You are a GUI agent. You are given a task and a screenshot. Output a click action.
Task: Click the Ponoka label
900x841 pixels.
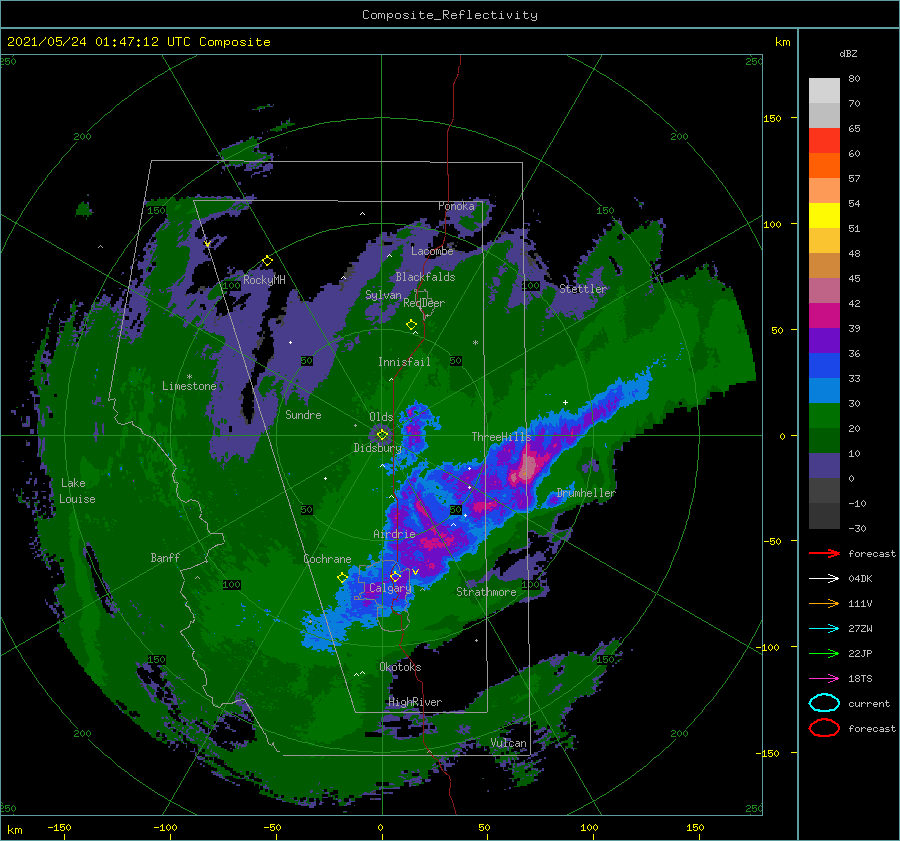[x=456, y=206]
